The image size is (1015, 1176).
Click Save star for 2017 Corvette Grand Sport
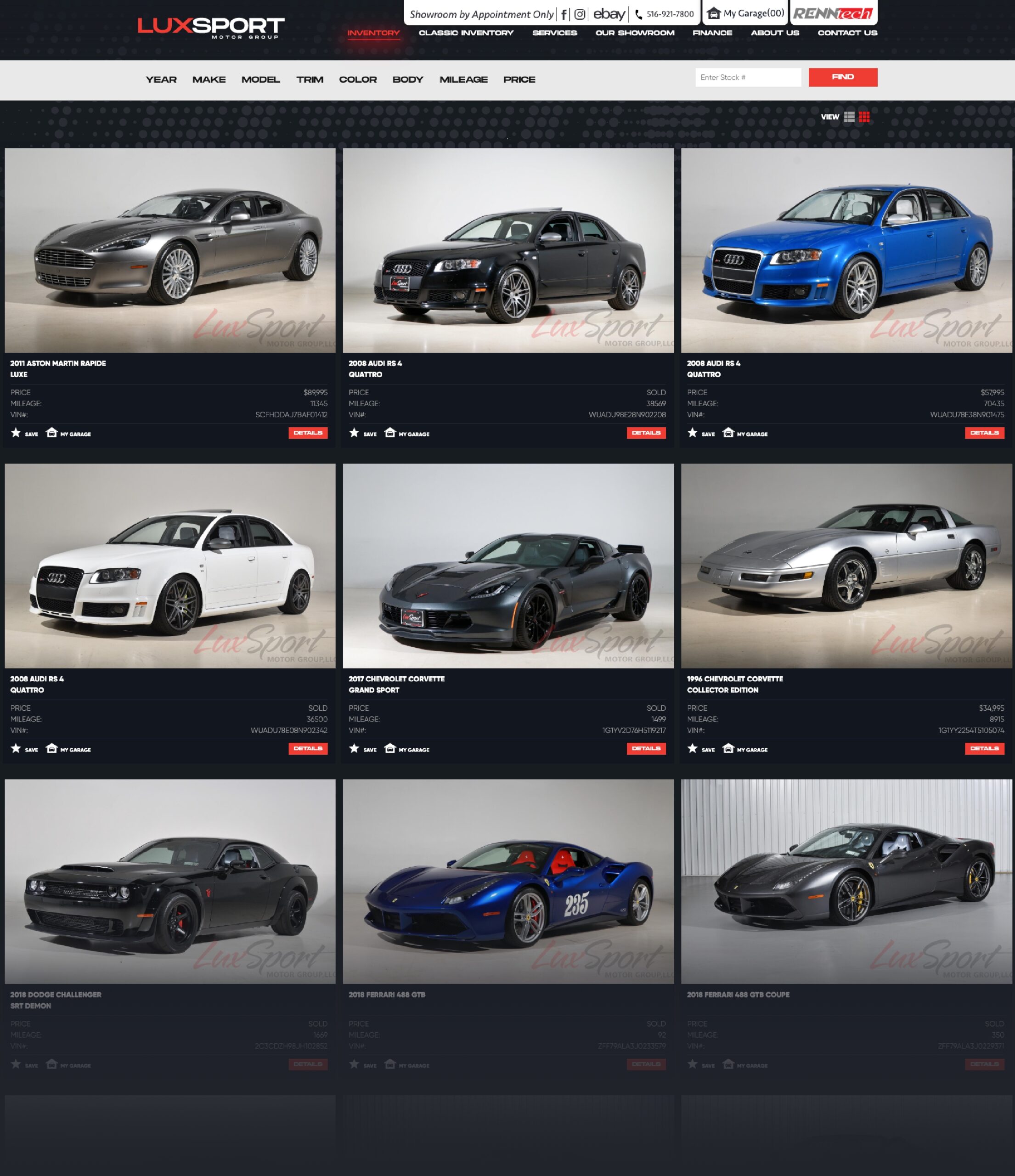pyautogui.click(x=354, y=749)
